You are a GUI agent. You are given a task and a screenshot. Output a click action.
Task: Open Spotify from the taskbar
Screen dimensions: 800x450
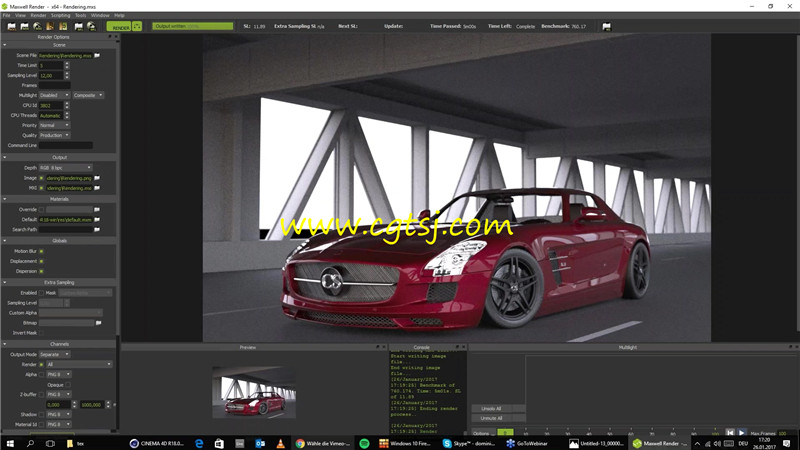364,443
